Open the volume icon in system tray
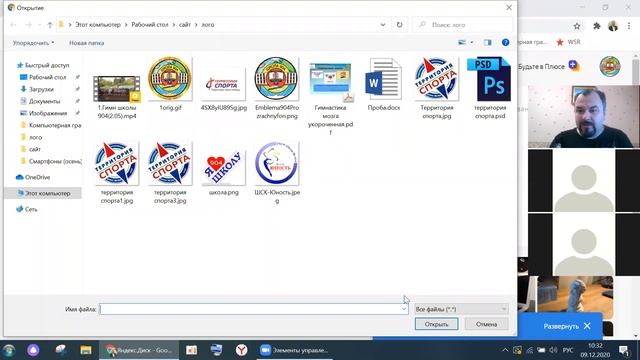640x360 pixels. click(553, 350)
